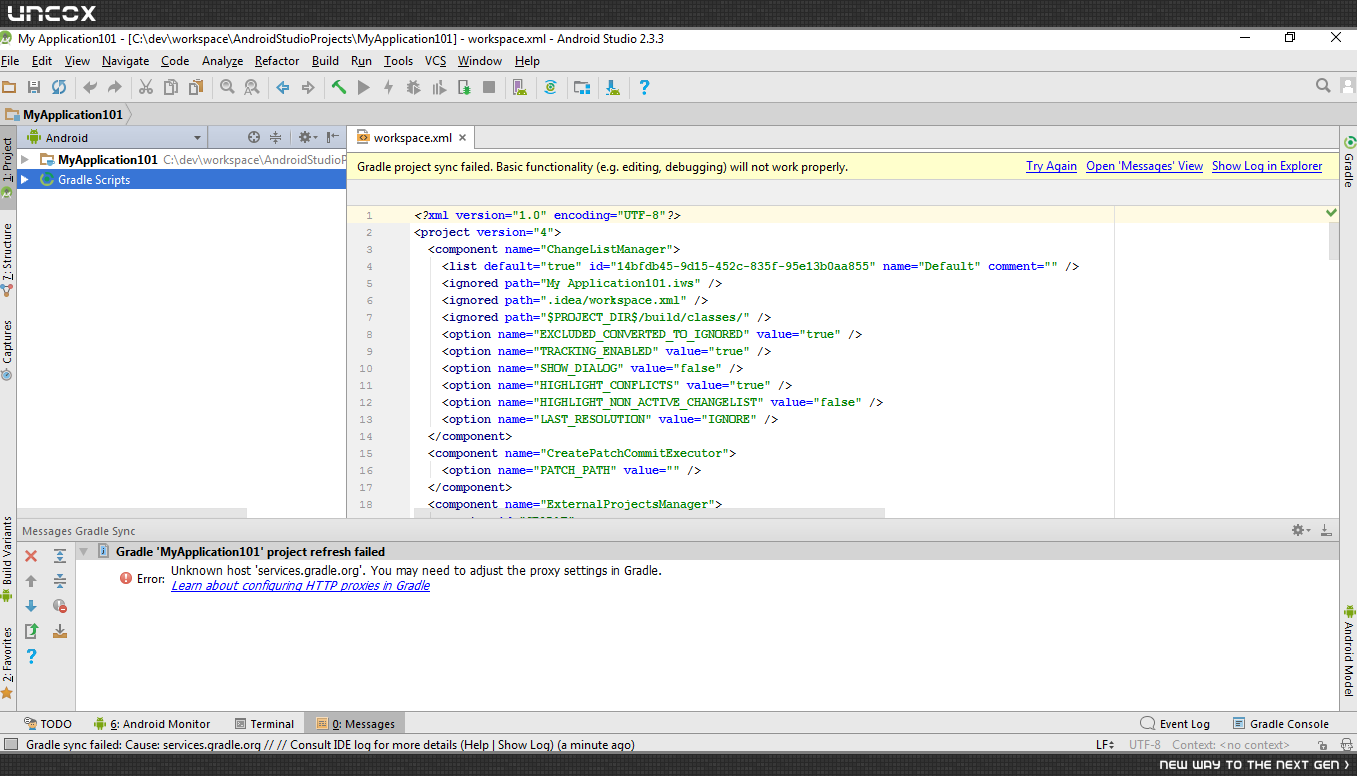Screen dimensions: 1357x776
Task: Open the Android project view dropdown
Action: pyautogui.click(x=113, y=138)
